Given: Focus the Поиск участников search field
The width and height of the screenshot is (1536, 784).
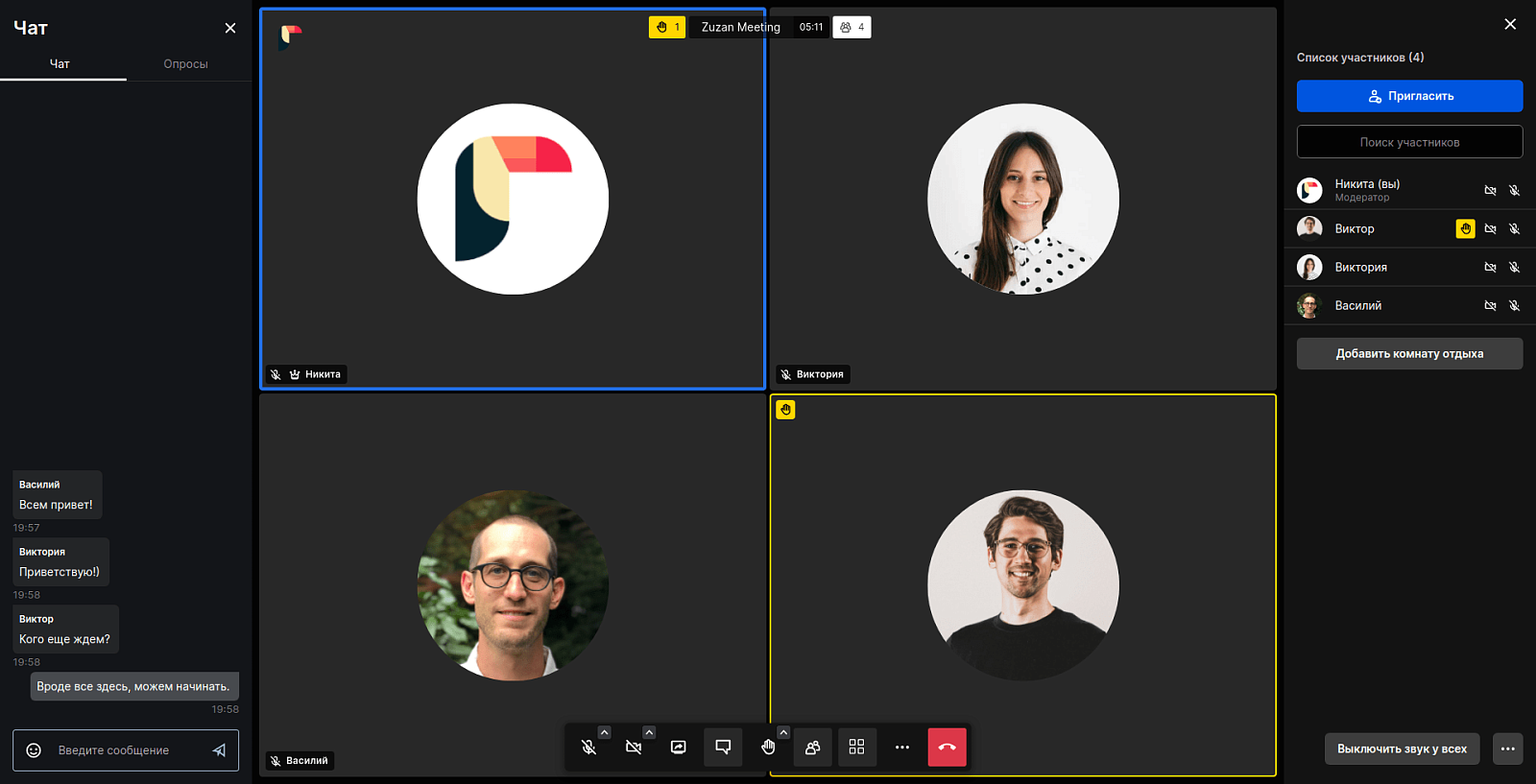Looking at the screenshot, I should 1410,142.
